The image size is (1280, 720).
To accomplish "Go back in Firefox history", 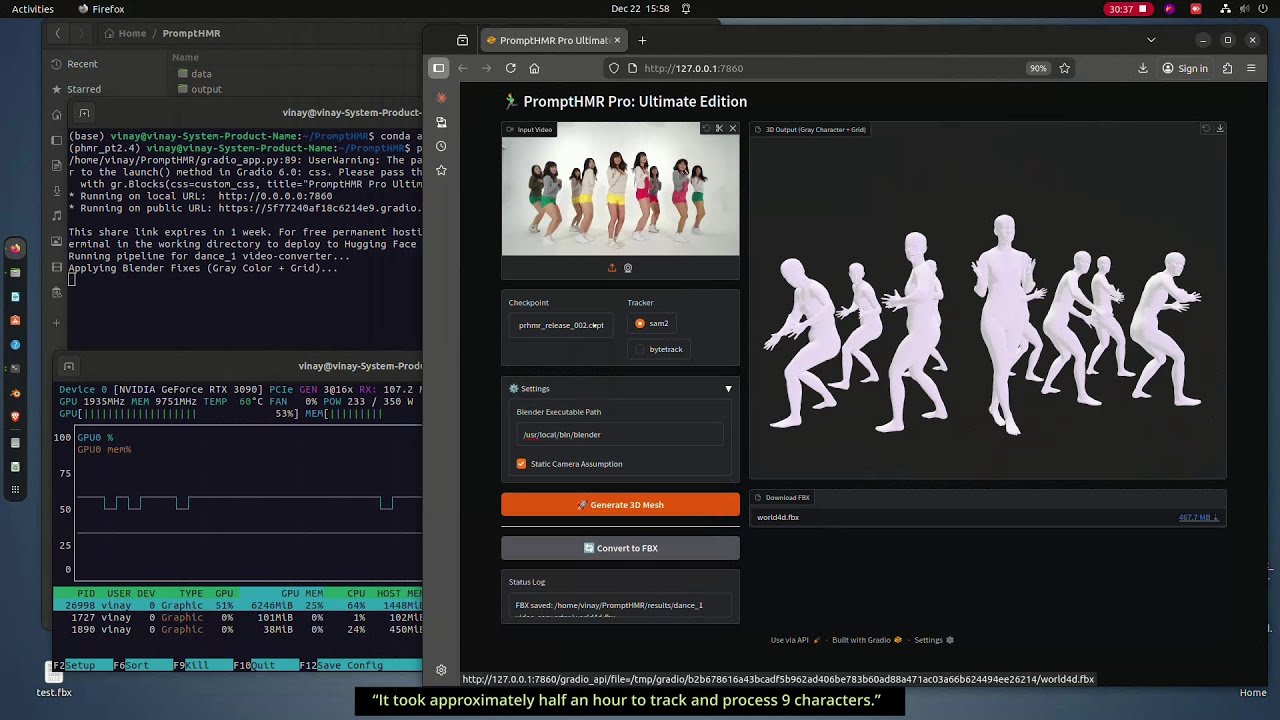I will coord(462,68).
